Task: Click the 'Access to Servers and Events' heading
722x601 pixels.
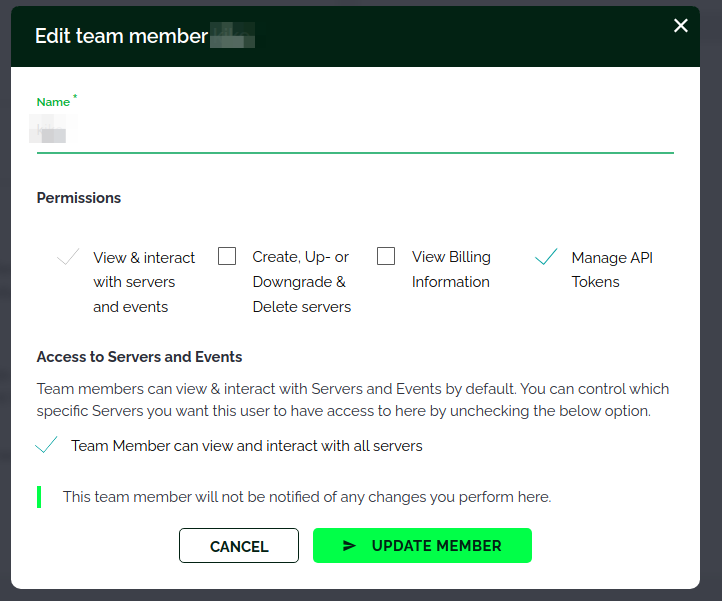Action: (139, 357)
